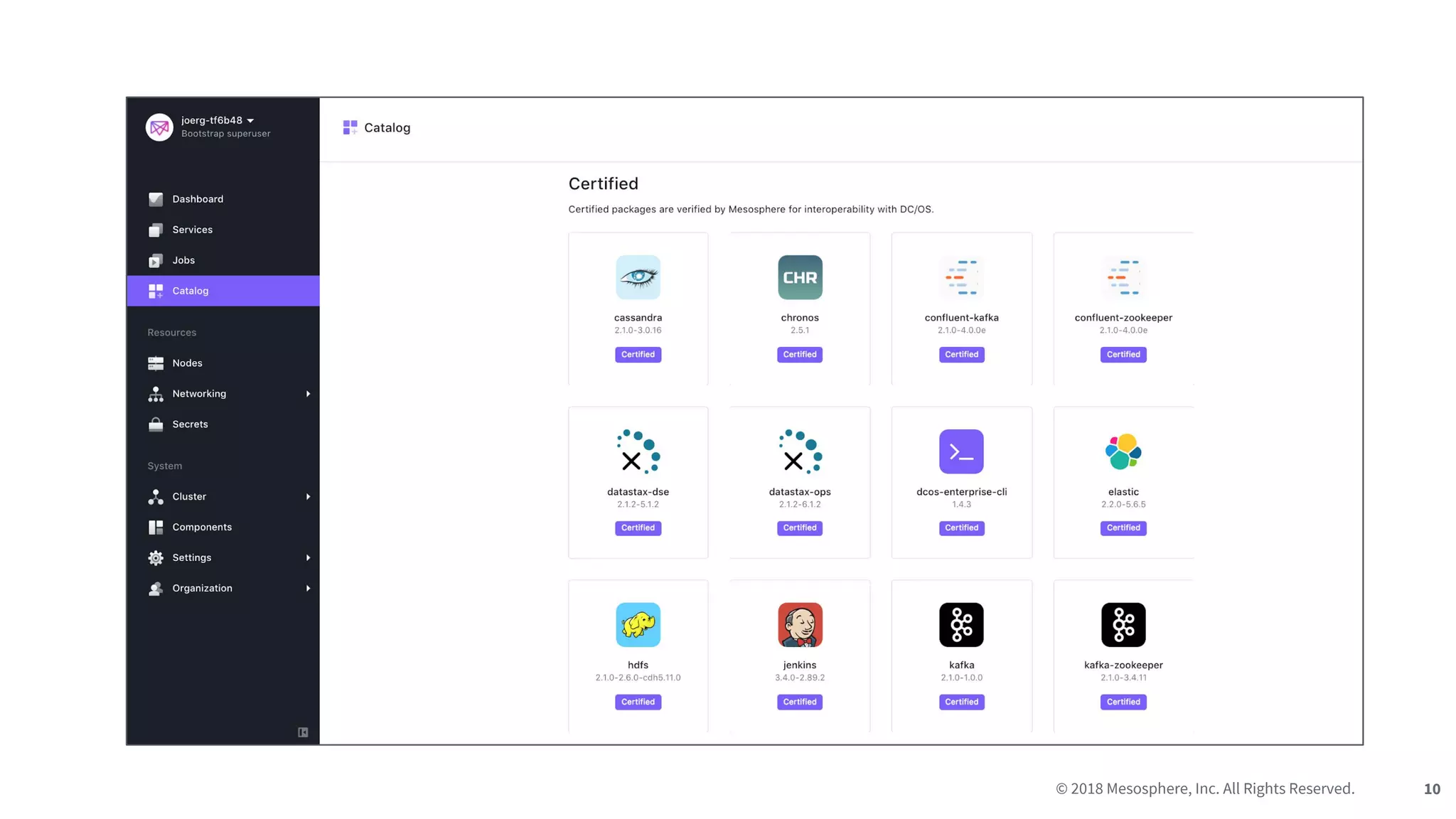
Task: Select the kafka-zookeeper package icon
Action: tap(1123, 625)
